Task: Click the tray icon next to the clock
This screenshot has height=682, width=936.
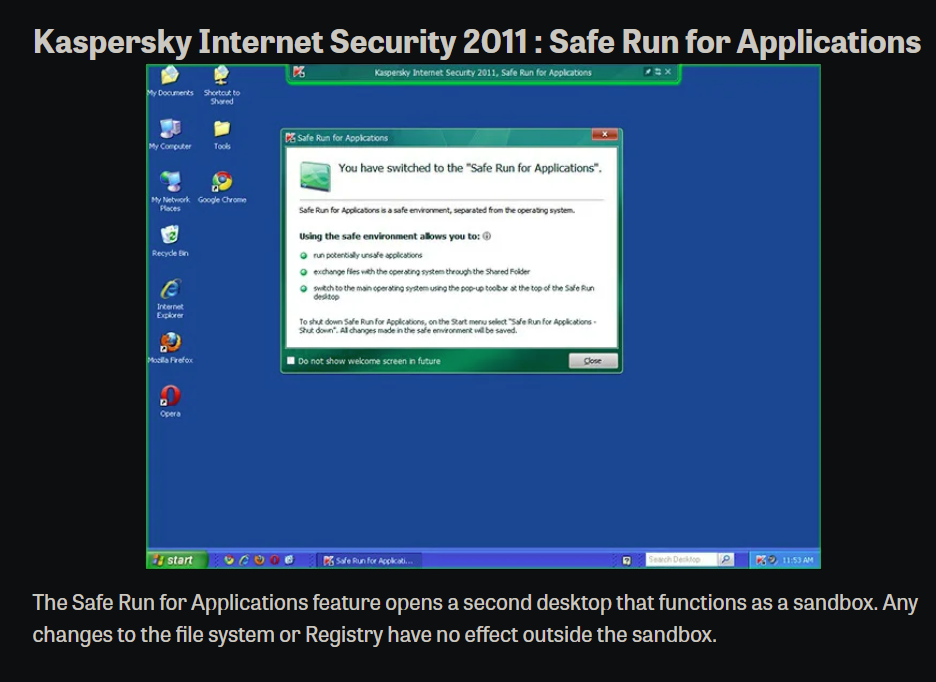Action: coord(772,560)
